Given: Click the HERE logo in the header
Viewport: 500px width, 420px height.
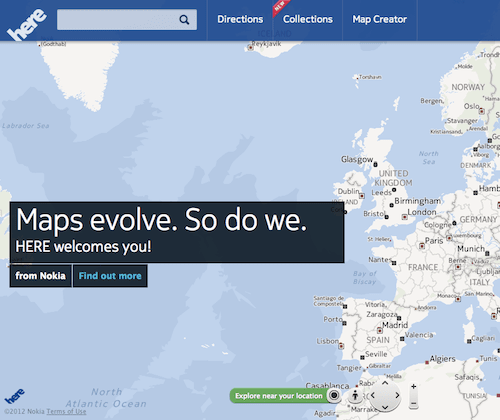Looking at the screenshot, I should [x=27, y=25].
